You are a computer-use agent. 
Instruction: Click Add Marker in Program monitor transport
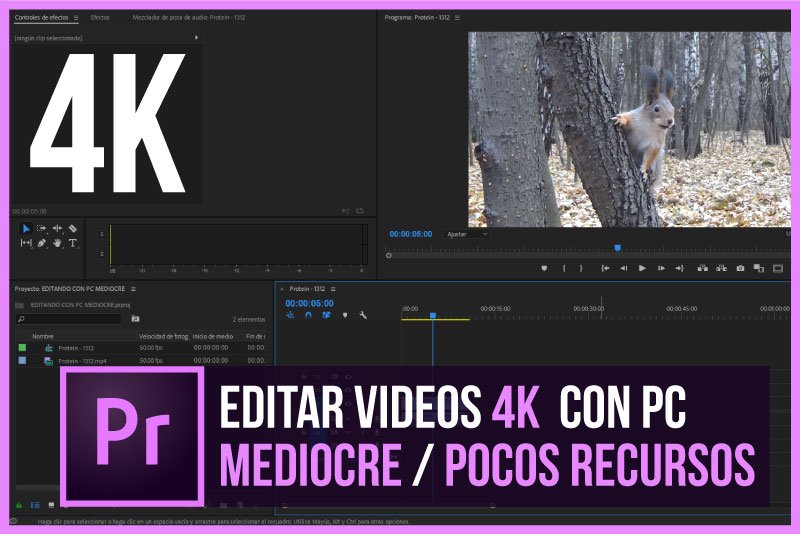544,268
